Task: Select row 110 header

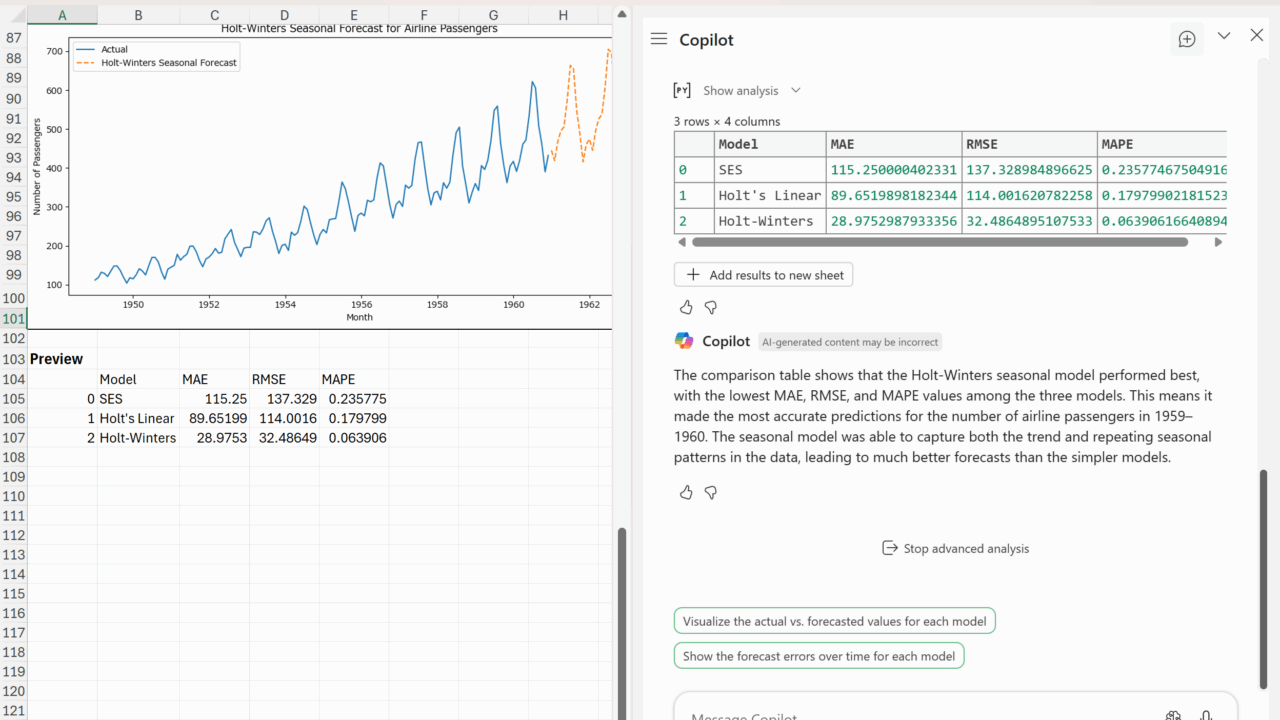Action: coord(13,496)
